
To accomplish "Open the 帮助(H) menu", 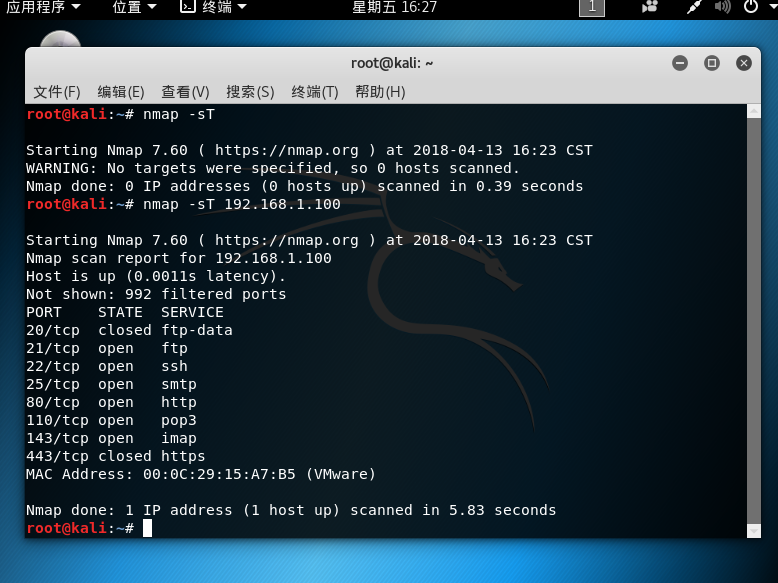I will (380, 92).
